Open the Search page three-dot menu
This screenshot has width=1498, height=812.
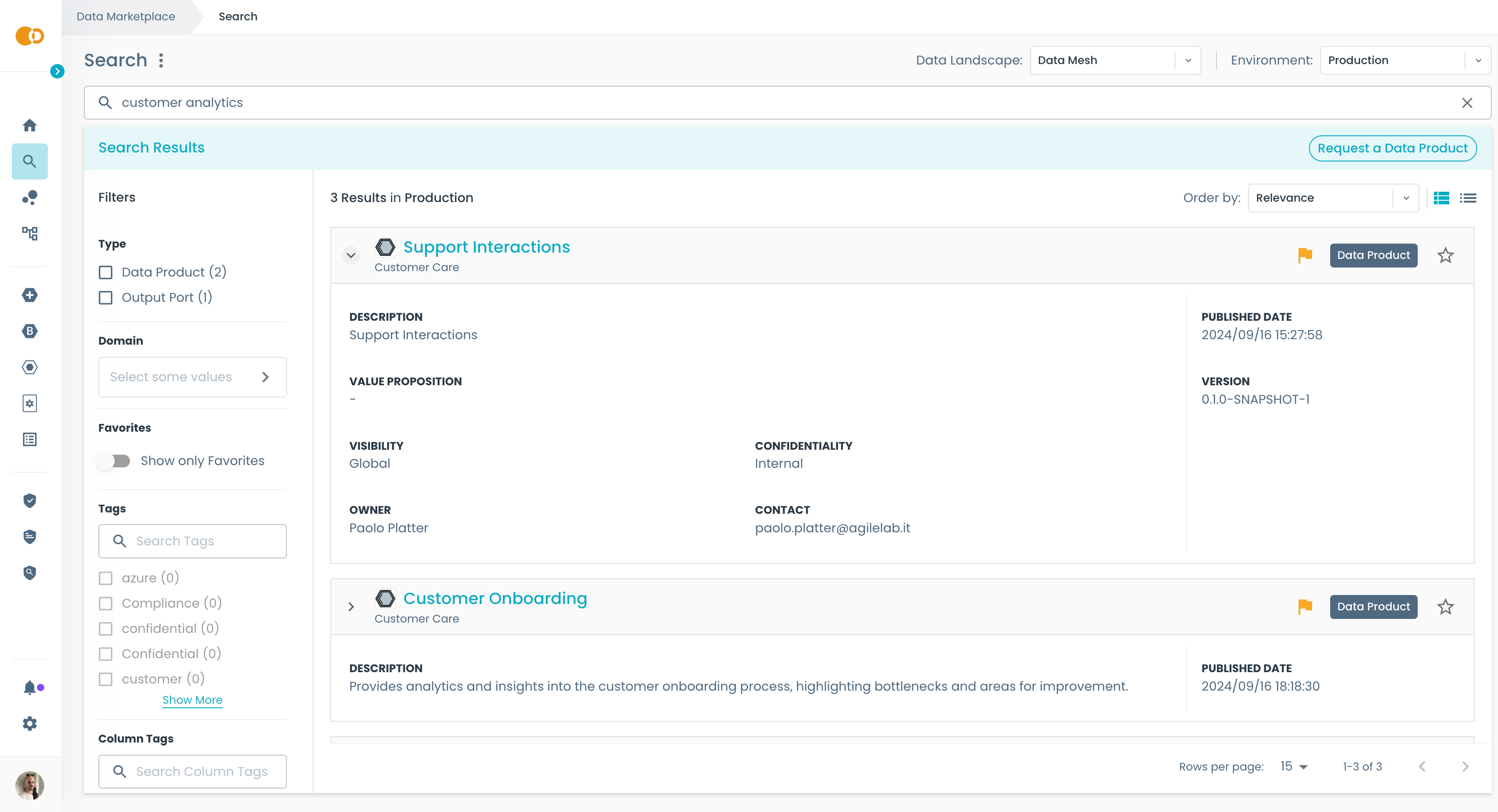coord(161,60)
